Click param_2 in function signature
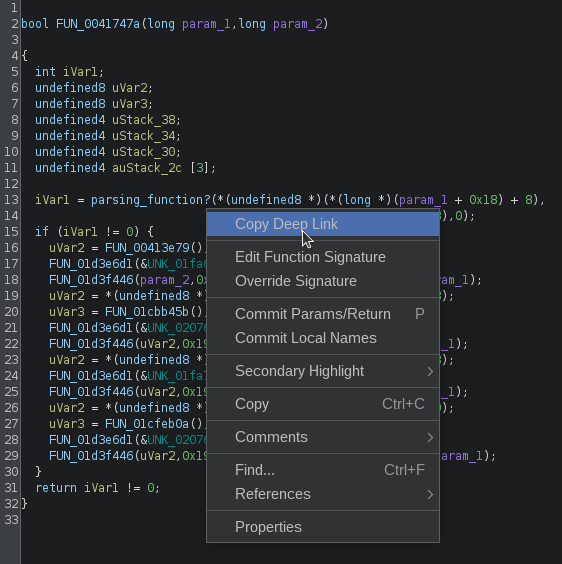The image size is (562, 564). (x=297, y=24)
